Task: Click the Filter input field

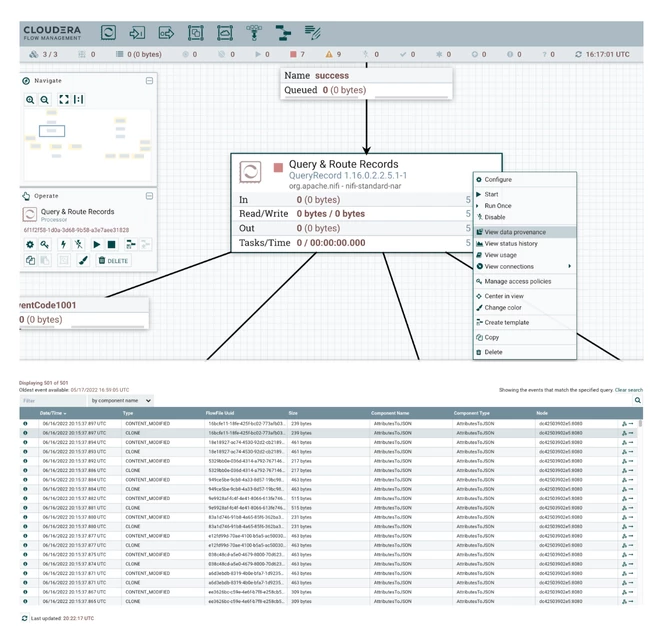Action: [53, 400]
